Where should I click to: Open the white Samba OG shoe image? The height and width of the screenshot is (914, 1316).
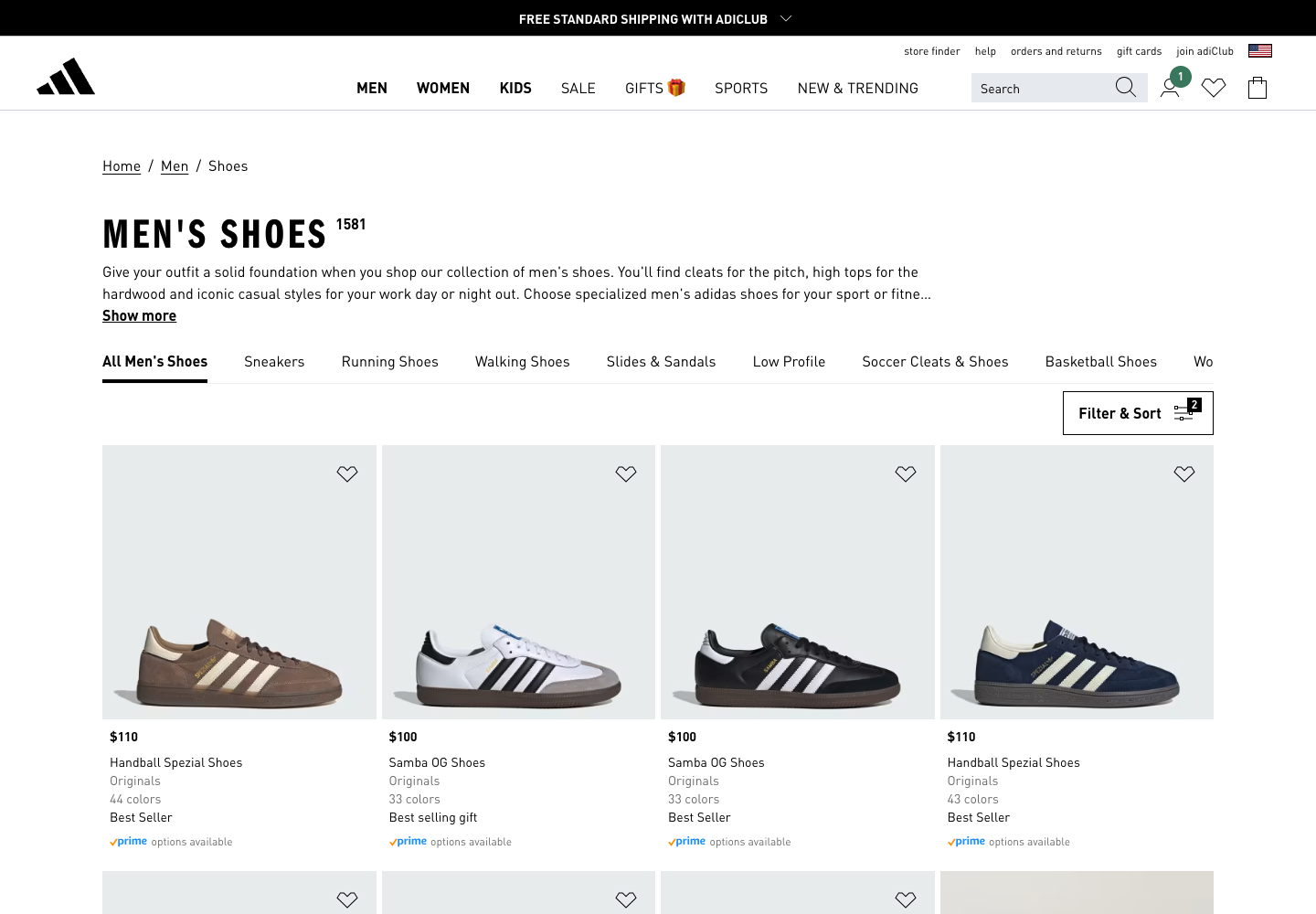click(x=518, y=582)
